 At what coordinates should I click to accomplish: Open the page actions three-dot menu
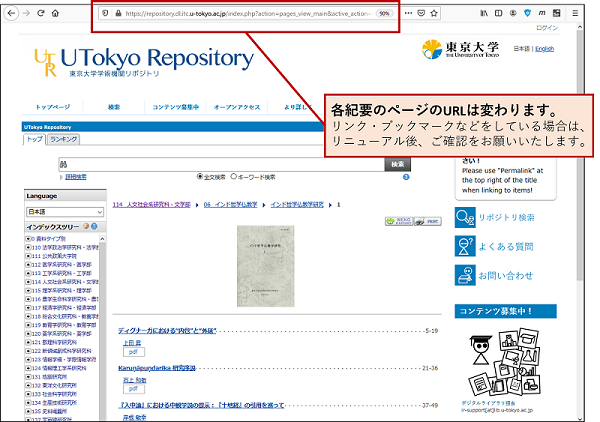point(408,13)
